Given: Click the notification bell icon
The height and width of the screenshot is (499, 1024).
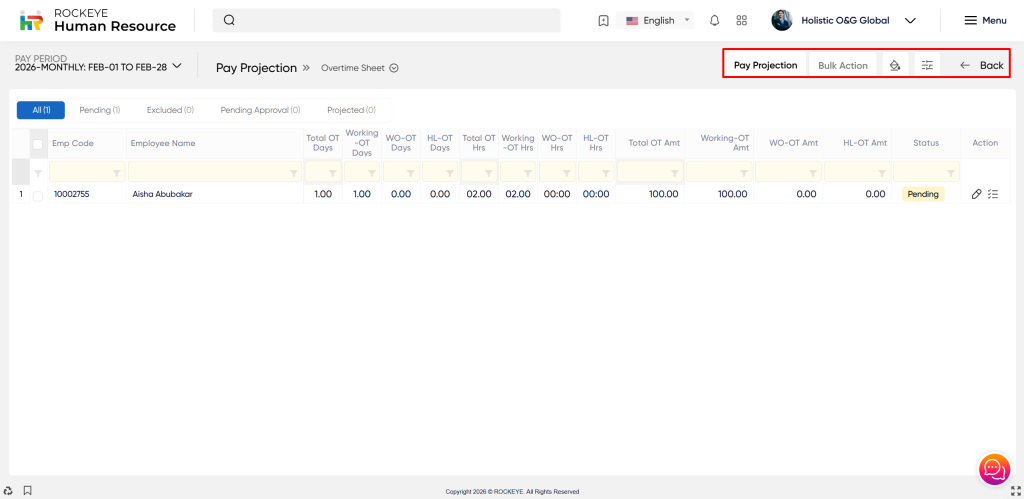Looking at the screenshot, I should pyautogui.click(x=714, y=20).
